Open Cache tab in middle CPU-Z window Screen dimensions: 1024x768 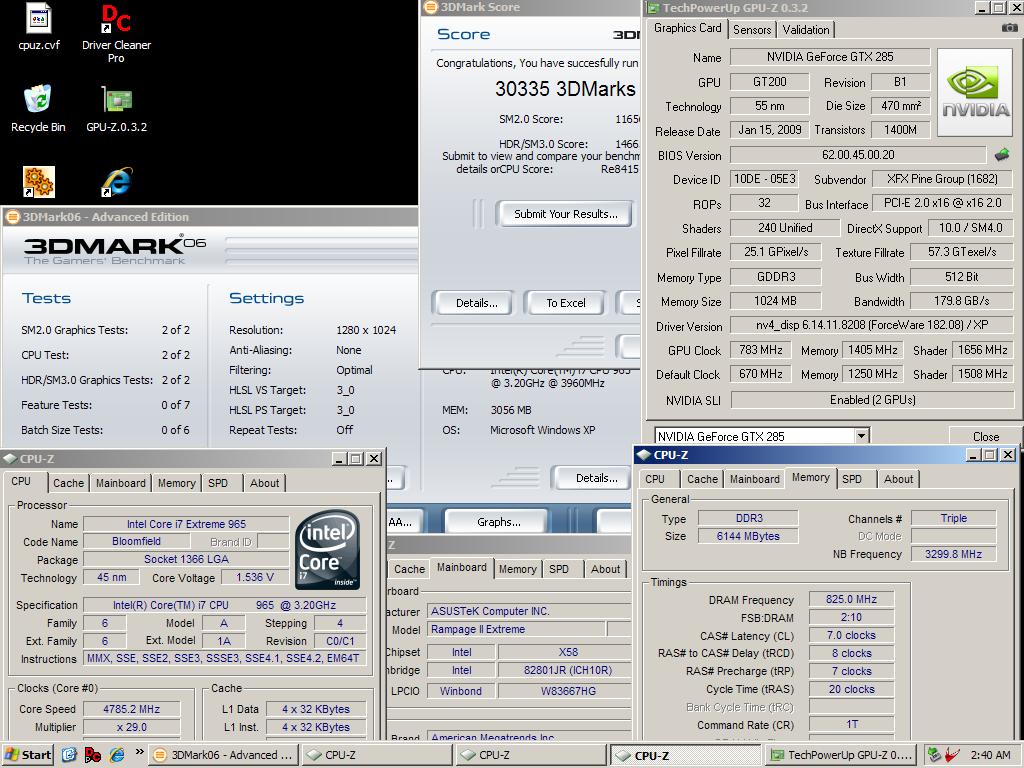[409, 569]
